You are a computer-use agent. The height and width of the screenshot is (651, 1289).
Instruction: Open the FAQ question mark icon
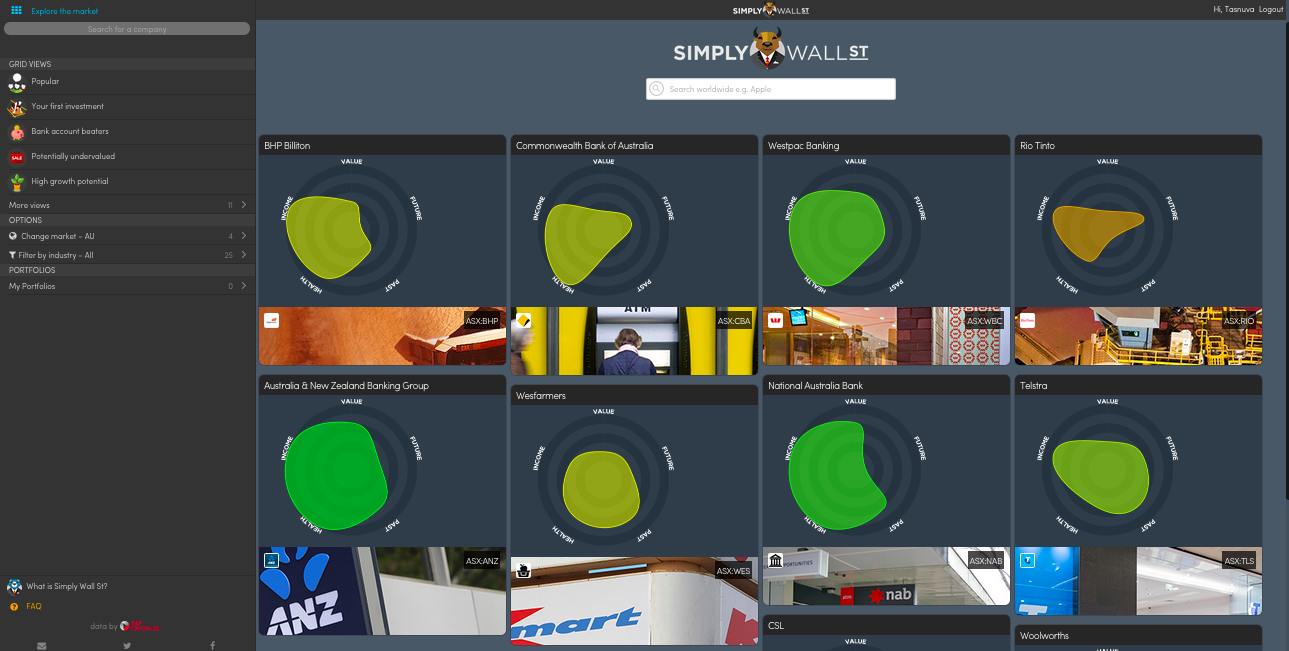tap(15, 606)
